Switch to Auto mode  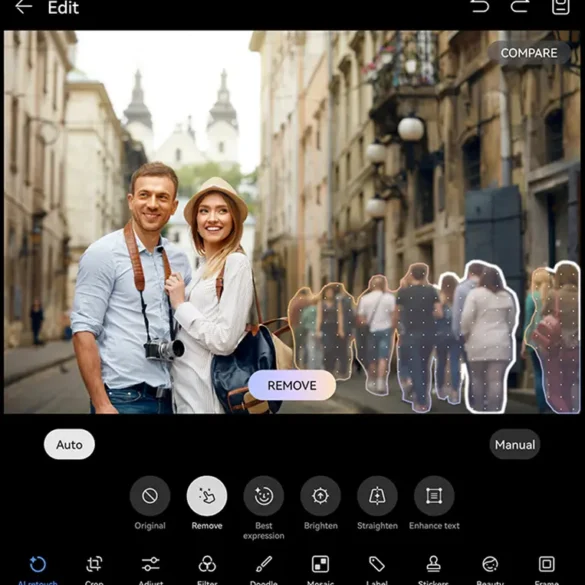coord(69,444)
